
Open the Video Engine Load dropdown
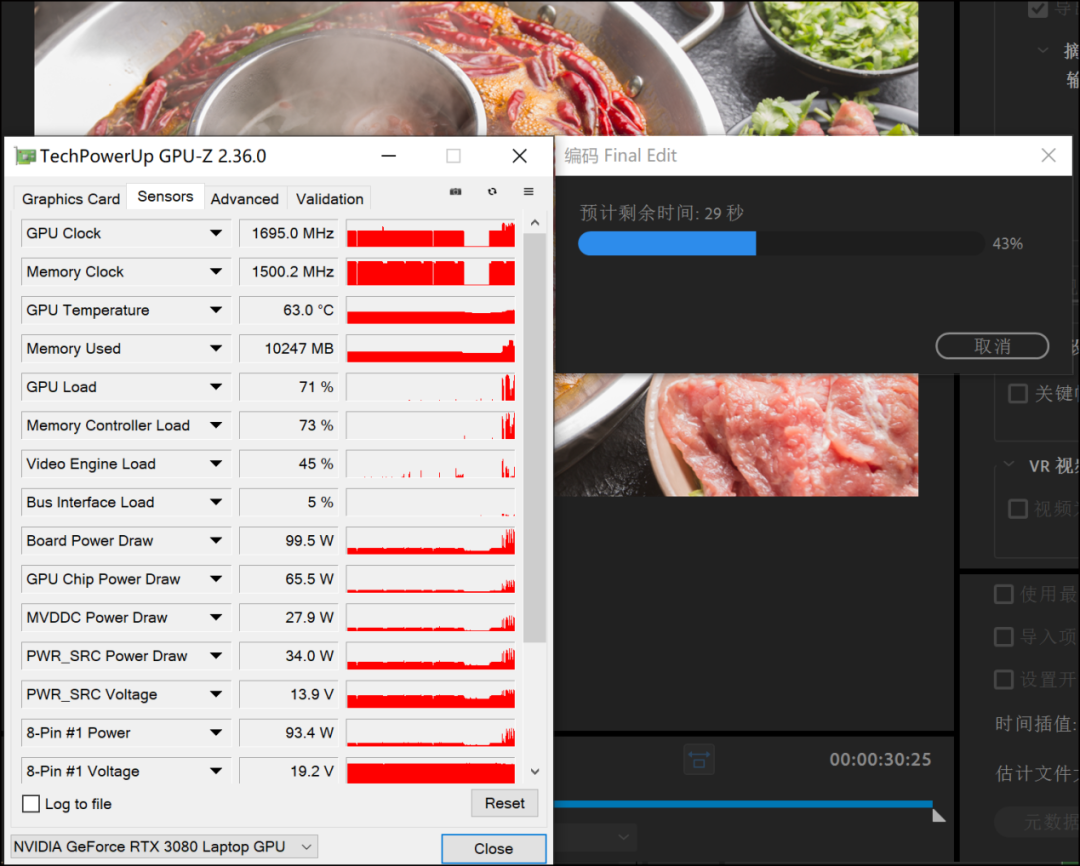tap(216, 464)
